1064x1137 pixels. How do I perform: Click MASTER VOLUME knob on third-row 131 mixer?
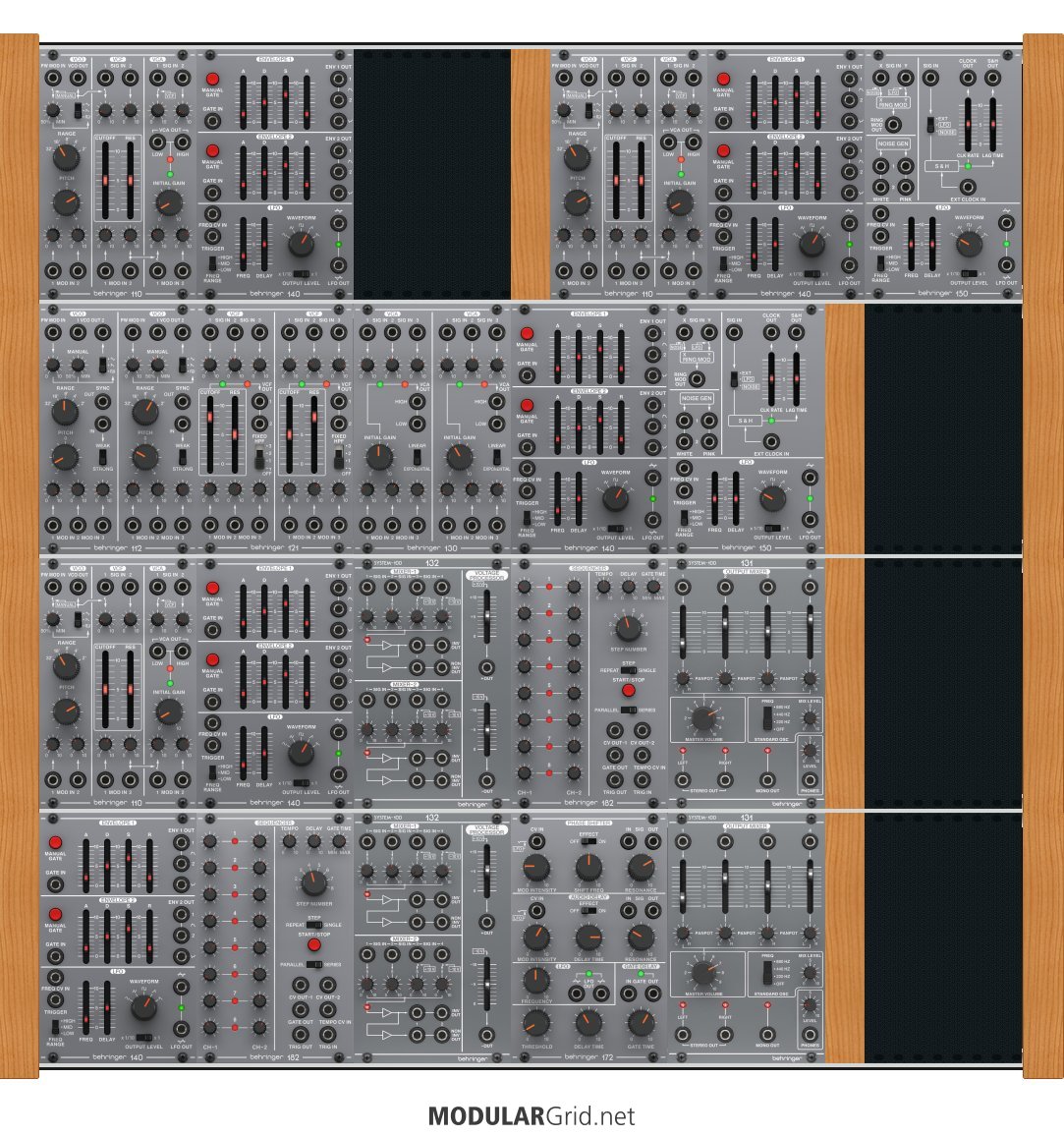pos(702,718)
